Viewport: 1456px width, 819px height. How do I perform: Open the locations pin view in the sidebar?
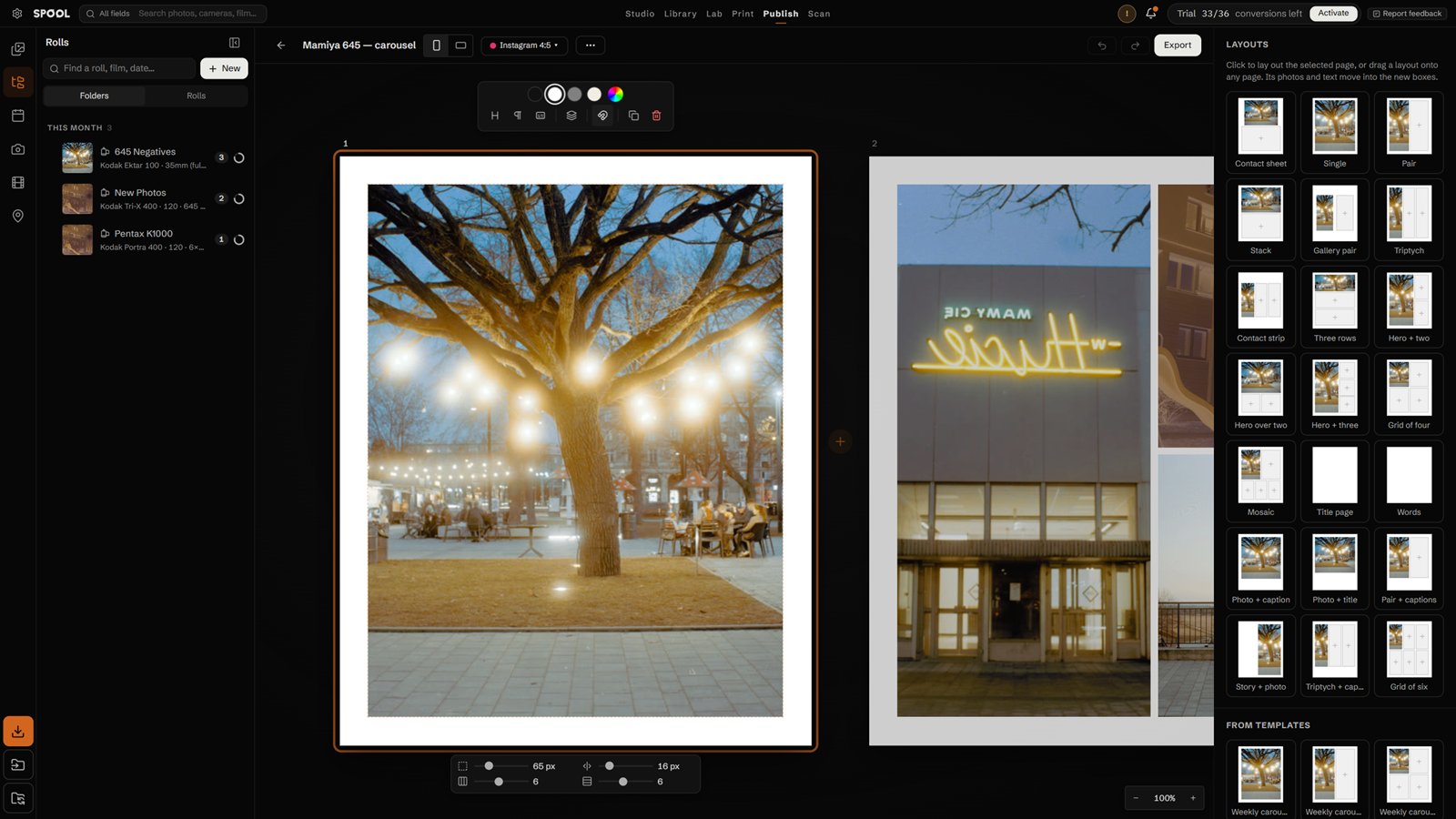click(17, 216)
